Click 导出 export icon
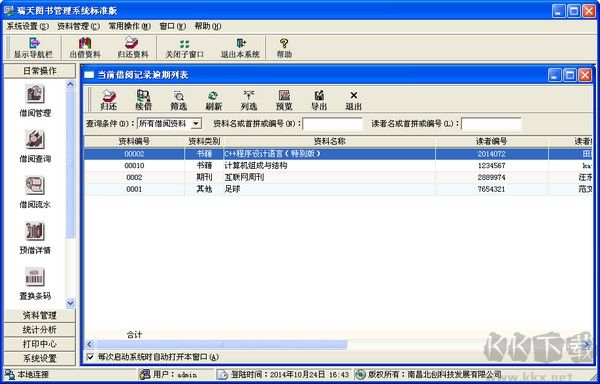This screenshot has width=600, height=384. [x=319, y=100]
